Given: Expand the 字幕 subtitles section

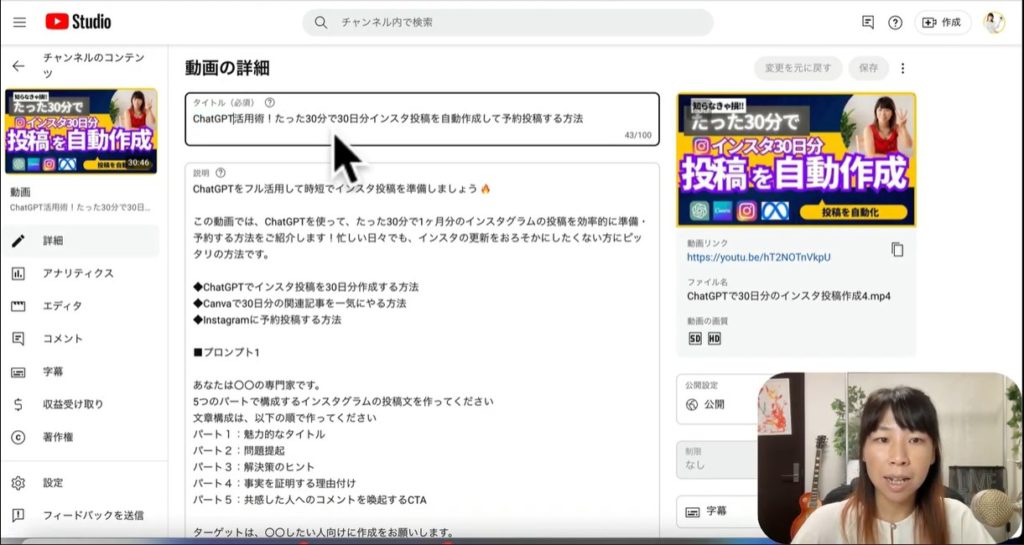Looking at the screenshot, I should [x=715, y=511].
